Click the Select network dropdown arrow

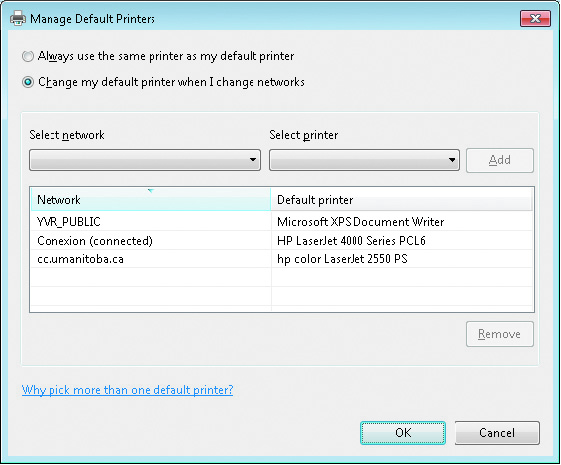click(253, 160)
